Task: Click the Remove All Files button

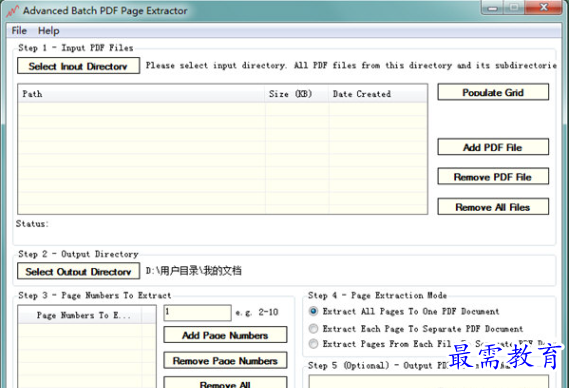Action: click(493, 207)
